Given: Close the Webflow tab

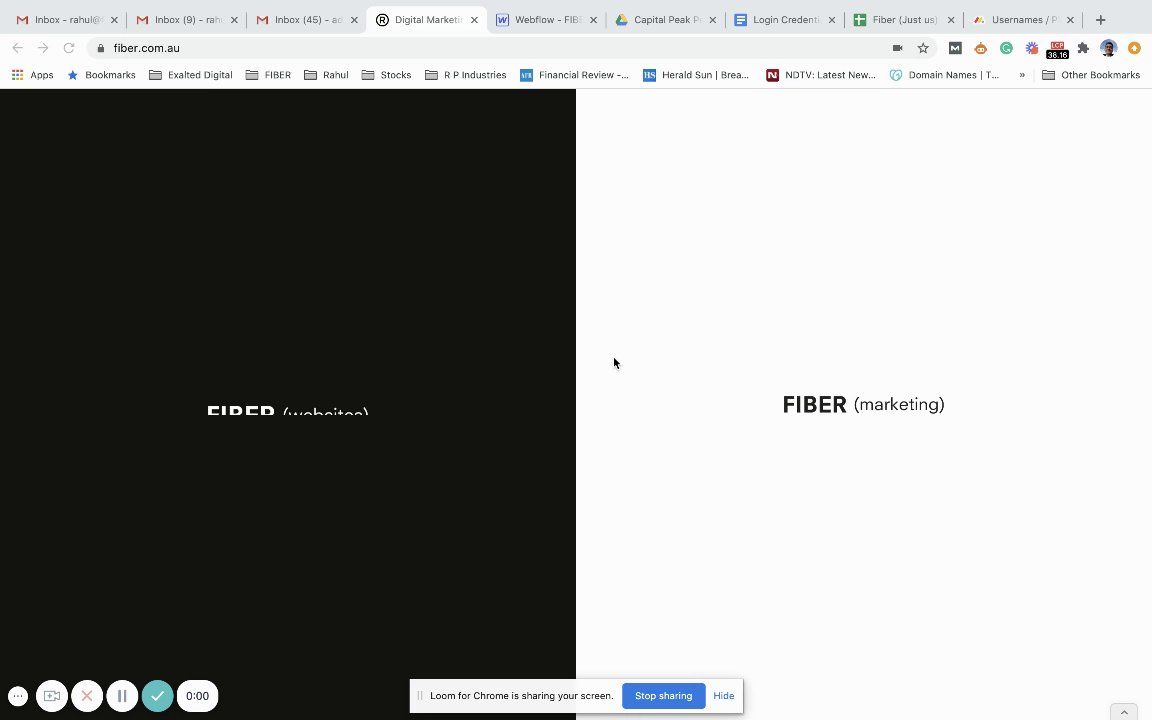Looking at the screenshot, I should 593,20.
